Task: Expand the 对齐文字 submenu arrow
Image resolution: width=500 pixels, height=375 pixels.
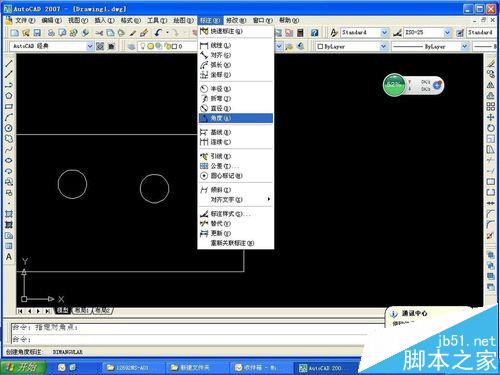Action: coord(269,199)
